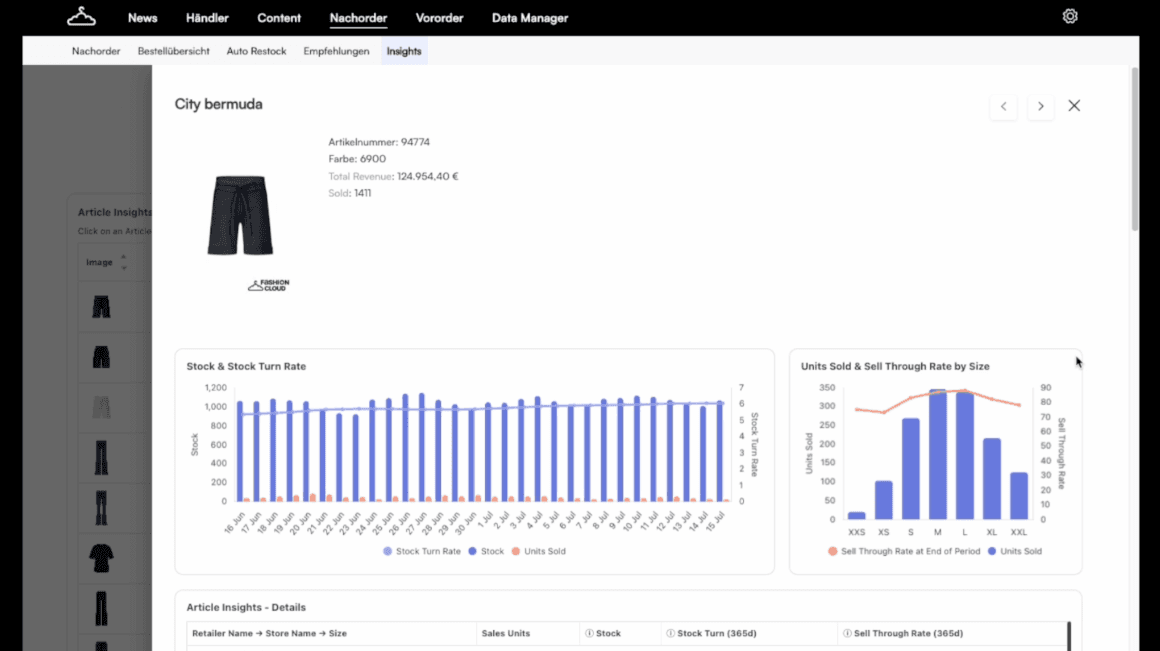The height and width of the screenshot is (651, 1160).
Task: Toggle Sell Through Rate at End of Period legend
Action: tap(904, 551)
